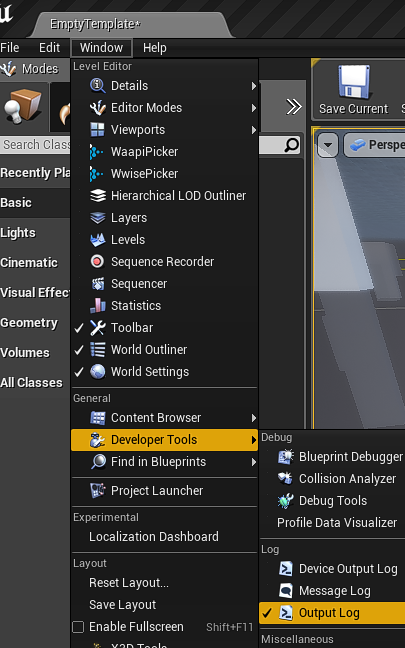405x648 pixels.
Task: Click the Hierarchical LOD Outliner icon
Action: point(98,195)
